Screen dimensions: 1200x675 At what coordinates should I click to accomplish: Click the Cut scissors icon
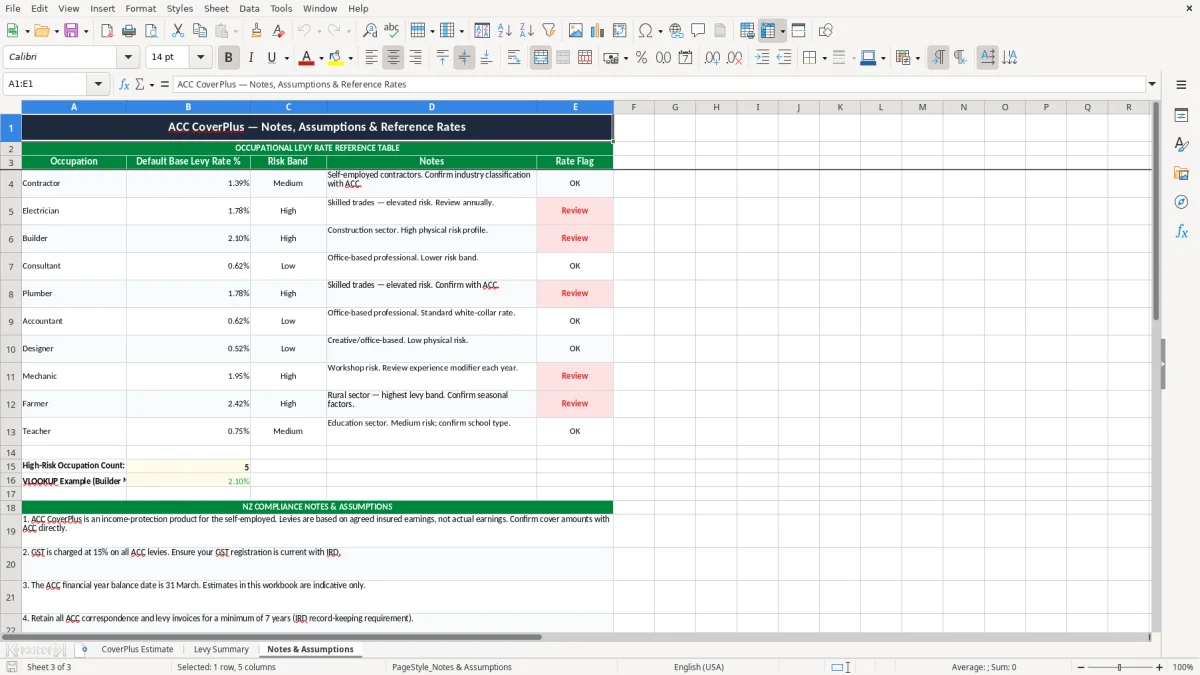tap(177, 31)
